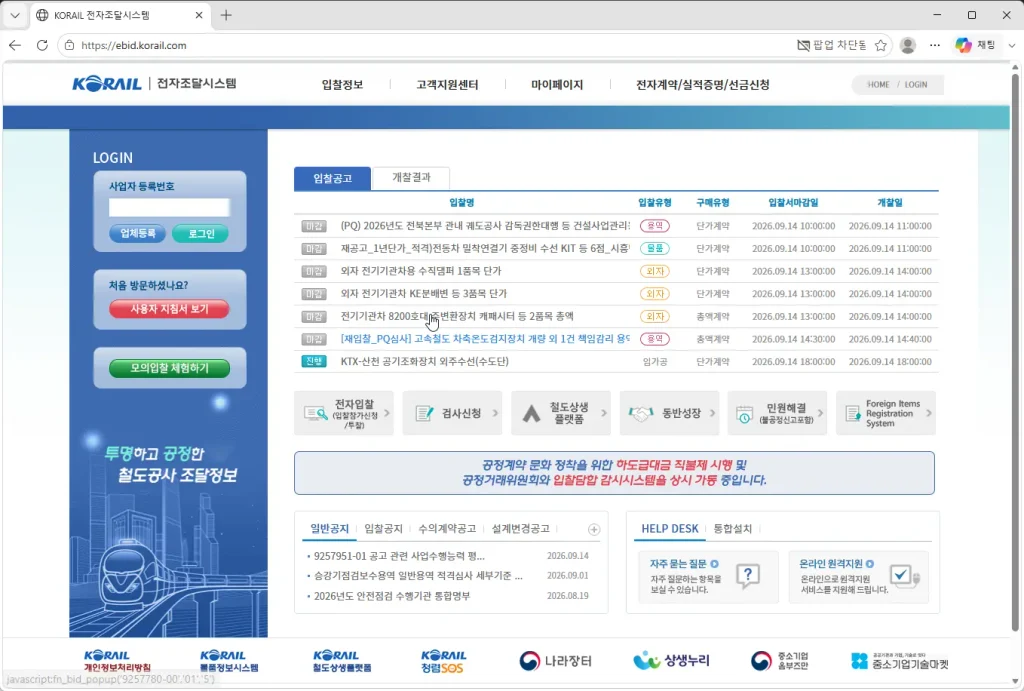The width and height of the screenshot is (1024, 691).
Task: Click the 로그인 button
Action: tap(201, 233)
